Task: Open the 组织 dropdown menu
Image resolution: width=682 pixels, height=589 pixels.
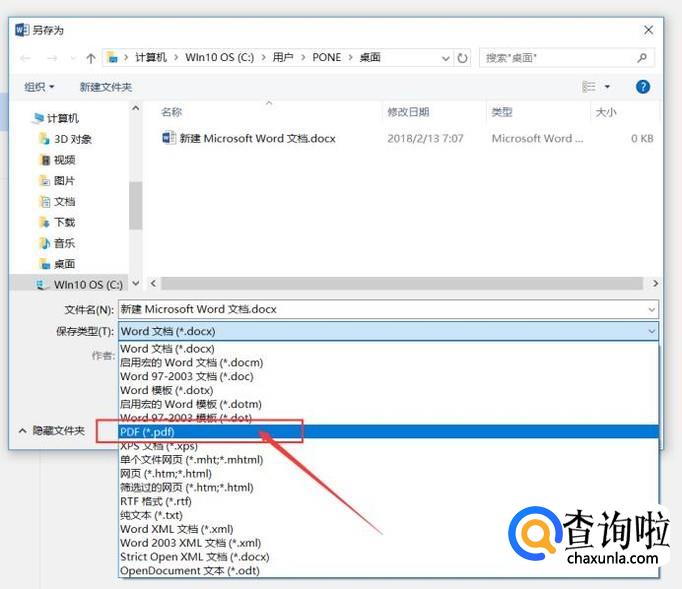Action: click(40, 87)
